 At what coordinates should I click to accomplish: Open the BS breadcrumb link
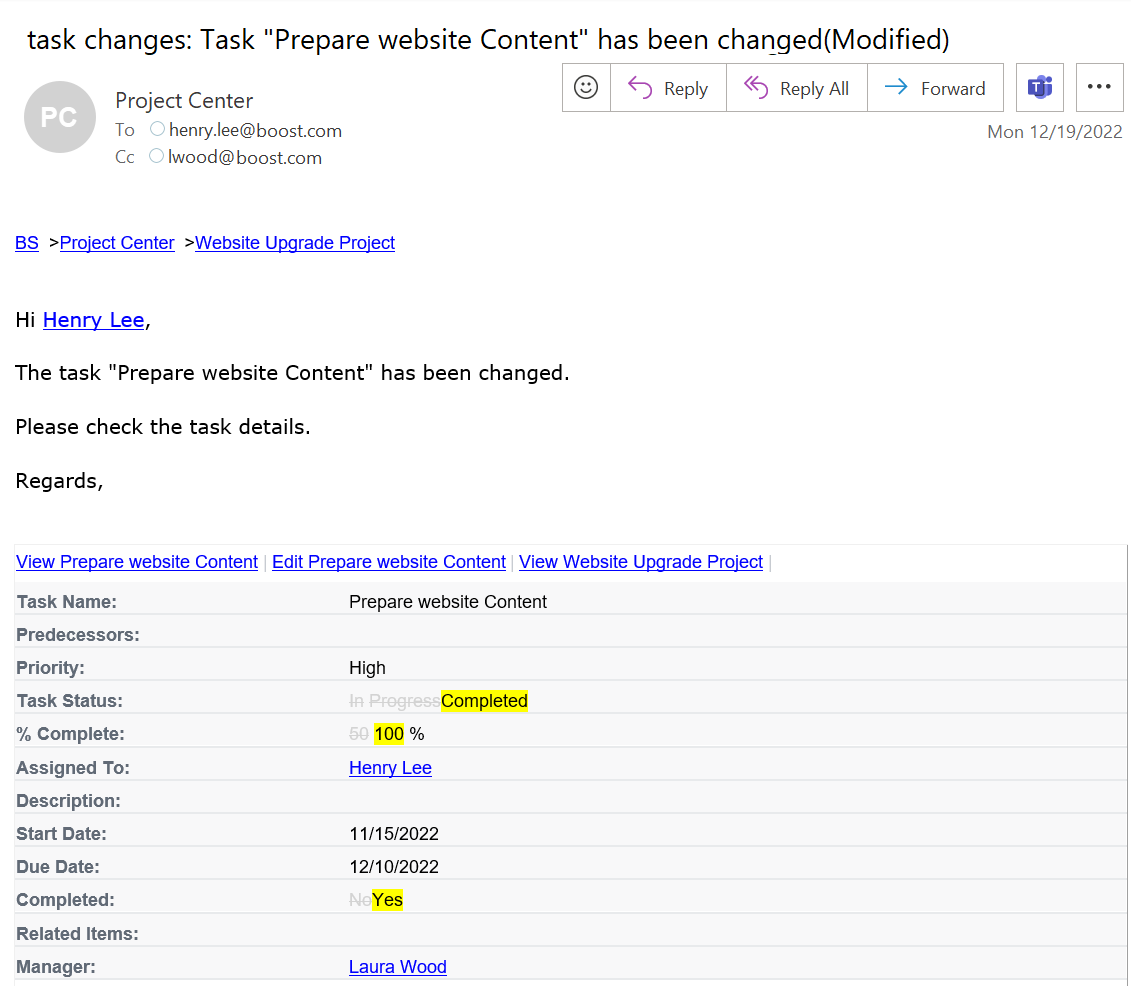point(27,243)
